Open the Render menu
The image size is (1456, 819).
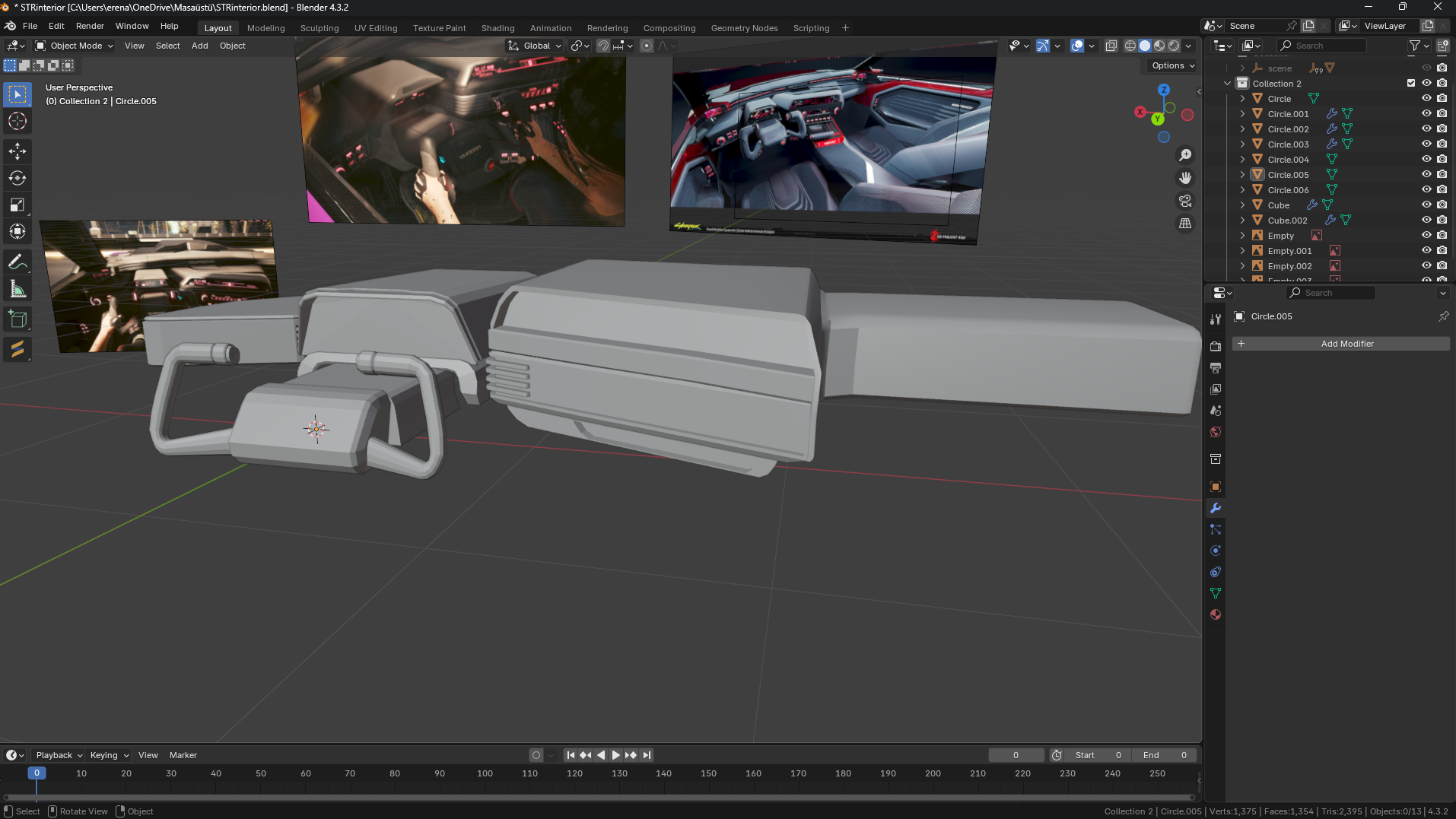90,26
